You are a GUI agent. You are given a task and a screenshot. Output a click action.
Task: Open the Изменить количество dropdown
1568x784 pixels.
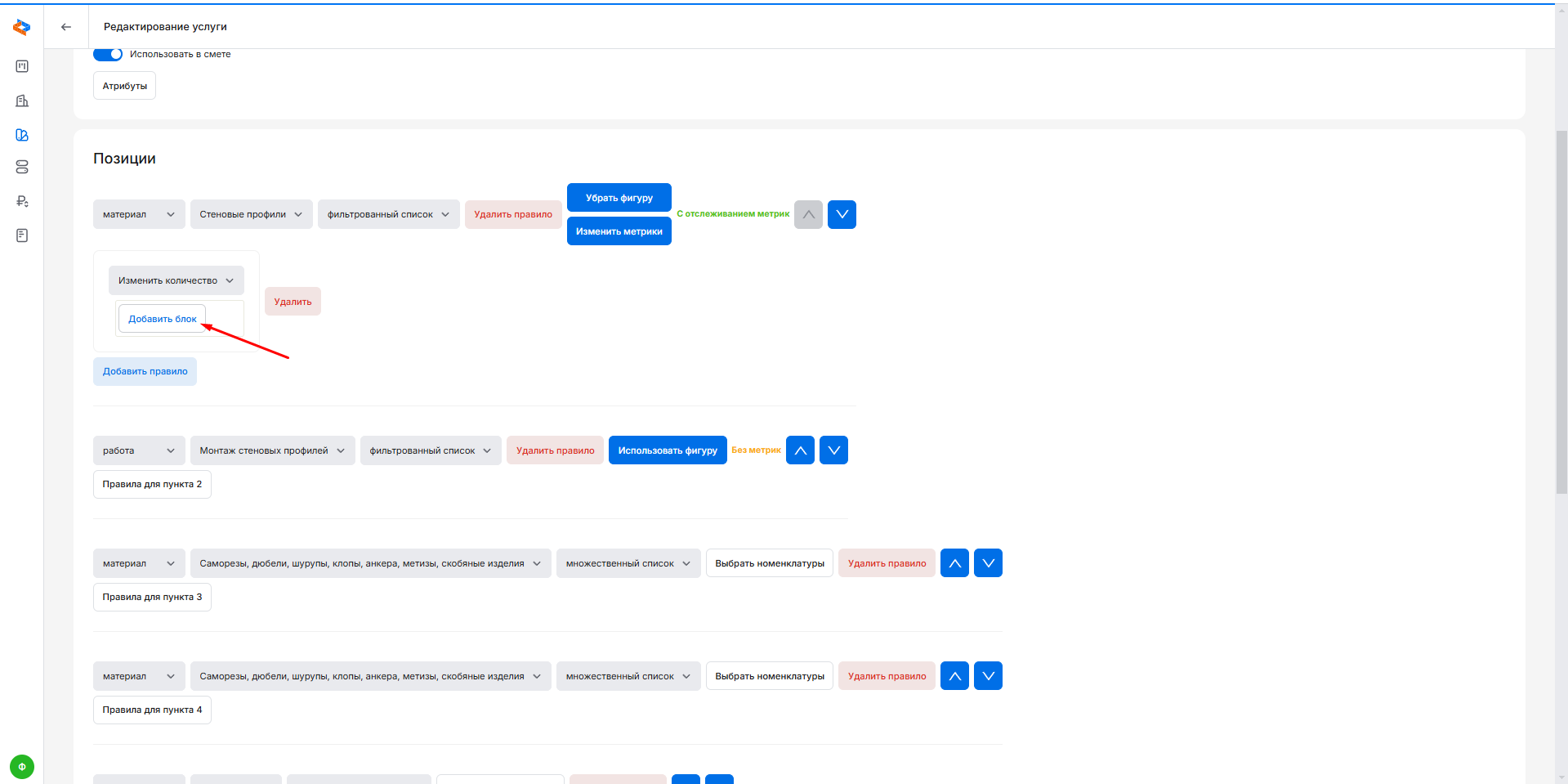[x=176, y=280]
